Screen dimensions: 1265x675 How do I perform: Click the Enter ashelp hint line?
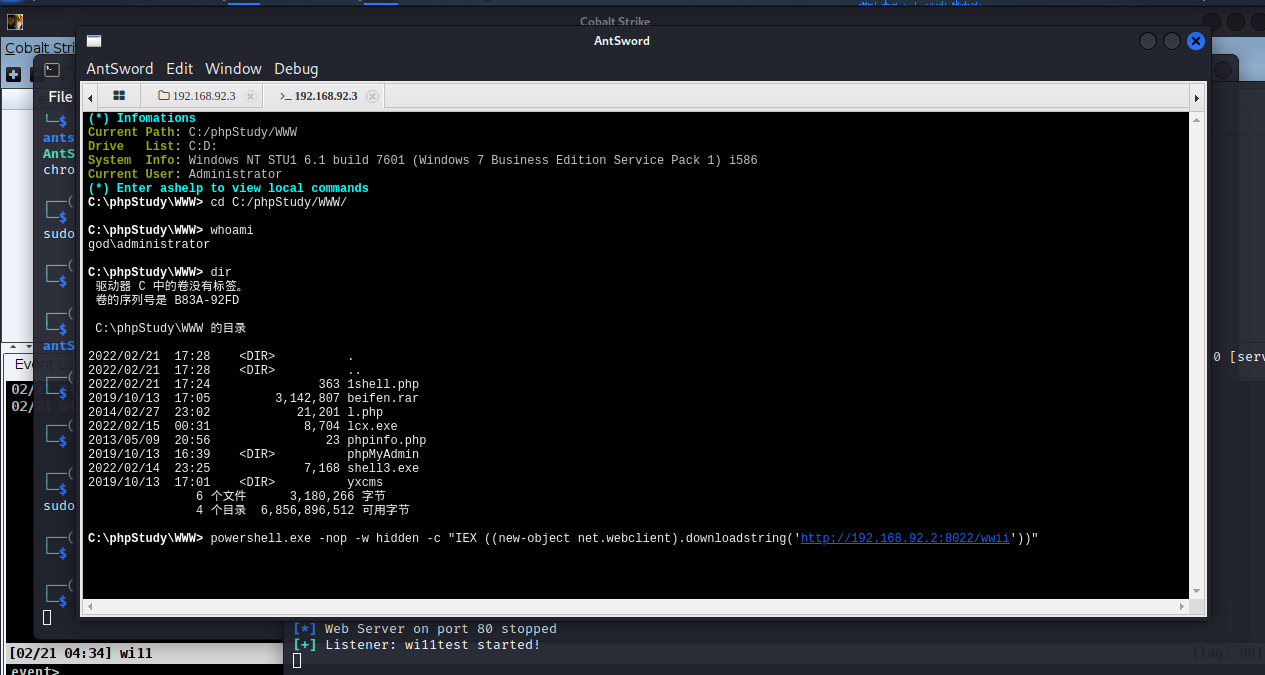(228, 188)
